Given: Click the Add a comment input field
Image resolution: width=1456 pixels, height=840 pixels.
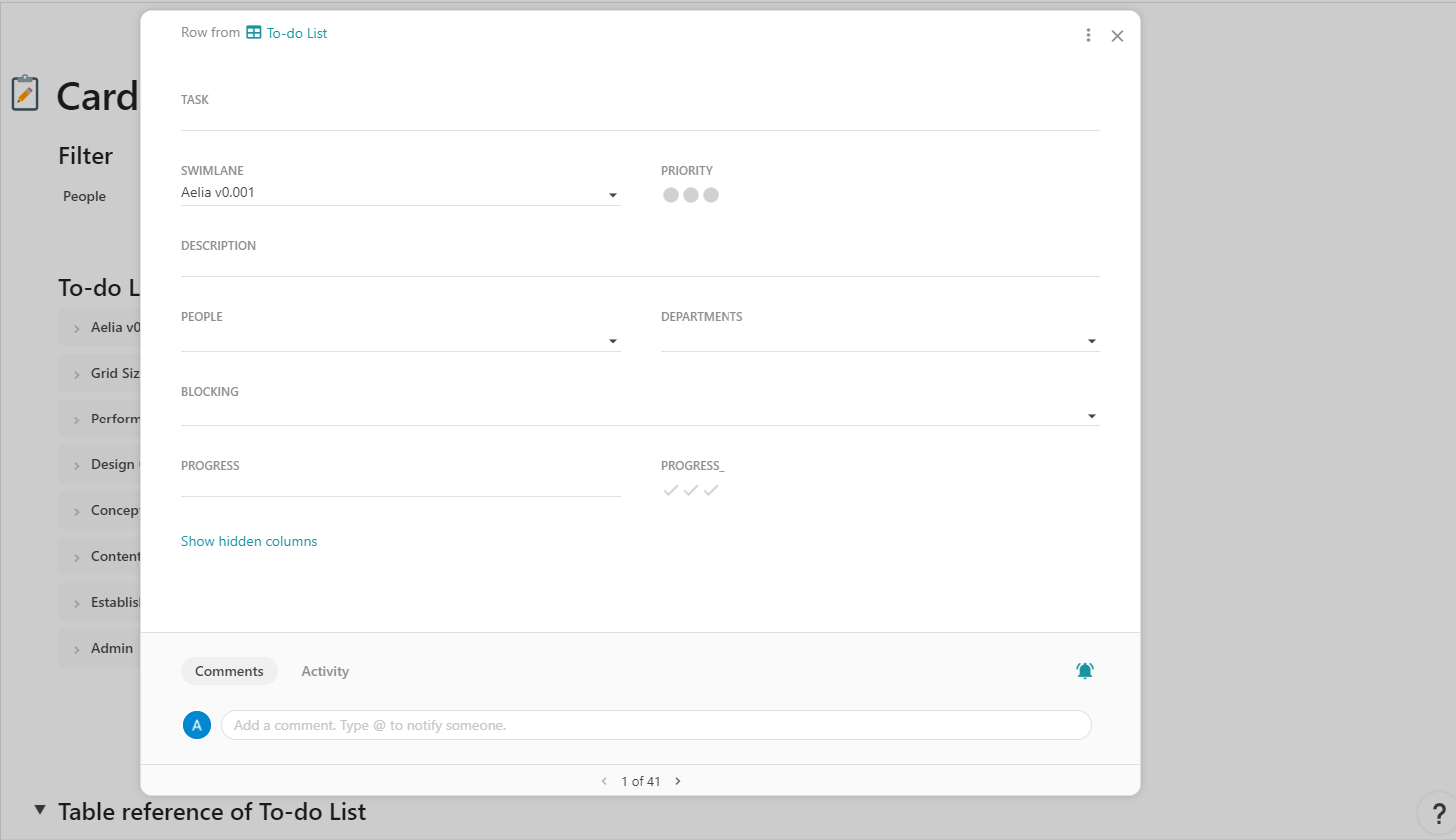Looking at the screenshot, I should 656,725.
